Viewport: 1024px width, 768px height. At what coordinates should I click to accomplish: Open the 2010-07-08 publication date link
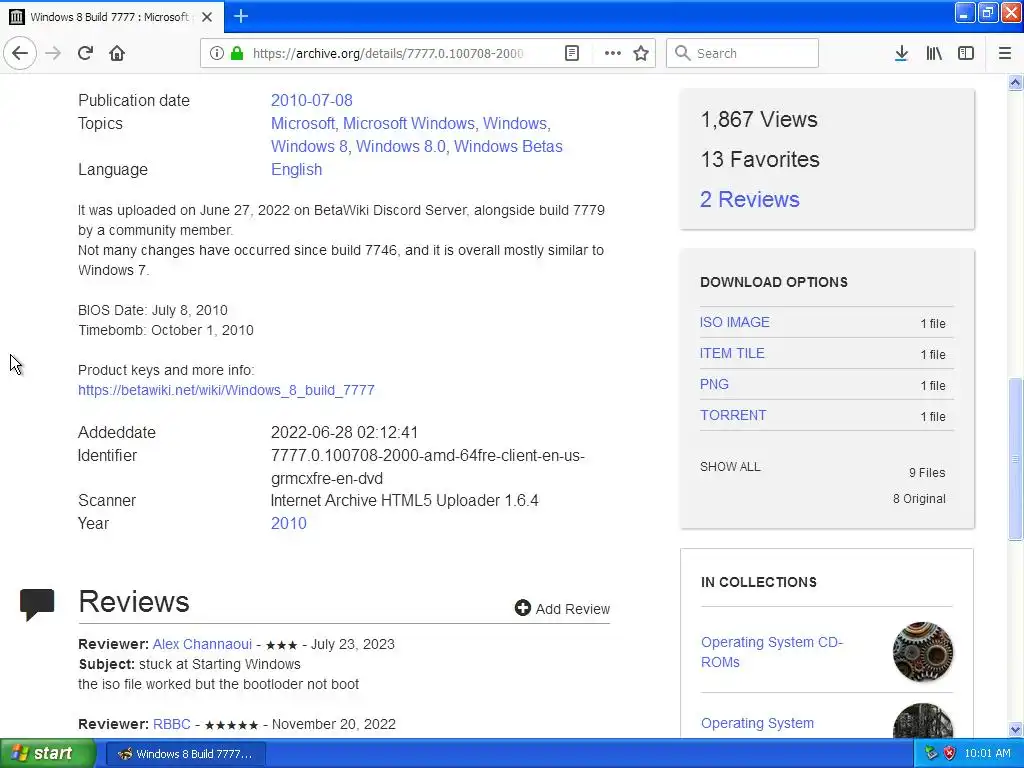coord(312,101)
